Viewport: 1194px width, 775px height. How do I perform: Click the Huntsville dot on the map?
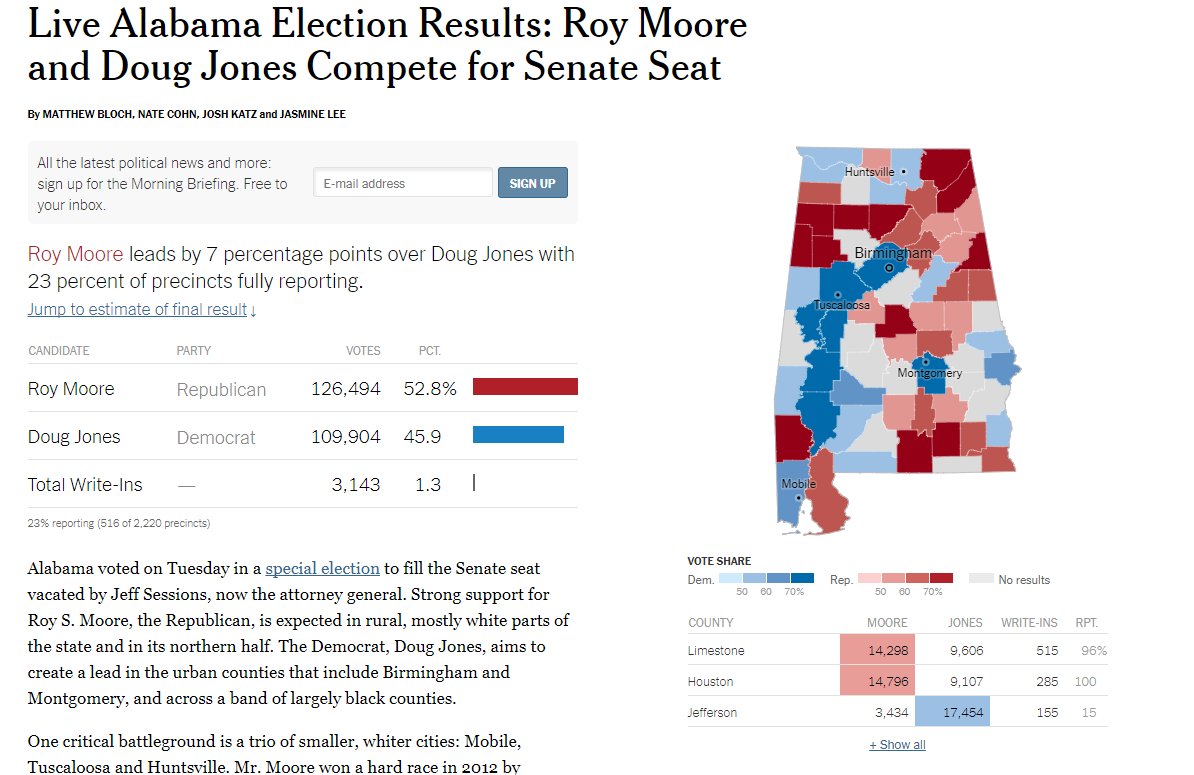(x=904, y=172)
